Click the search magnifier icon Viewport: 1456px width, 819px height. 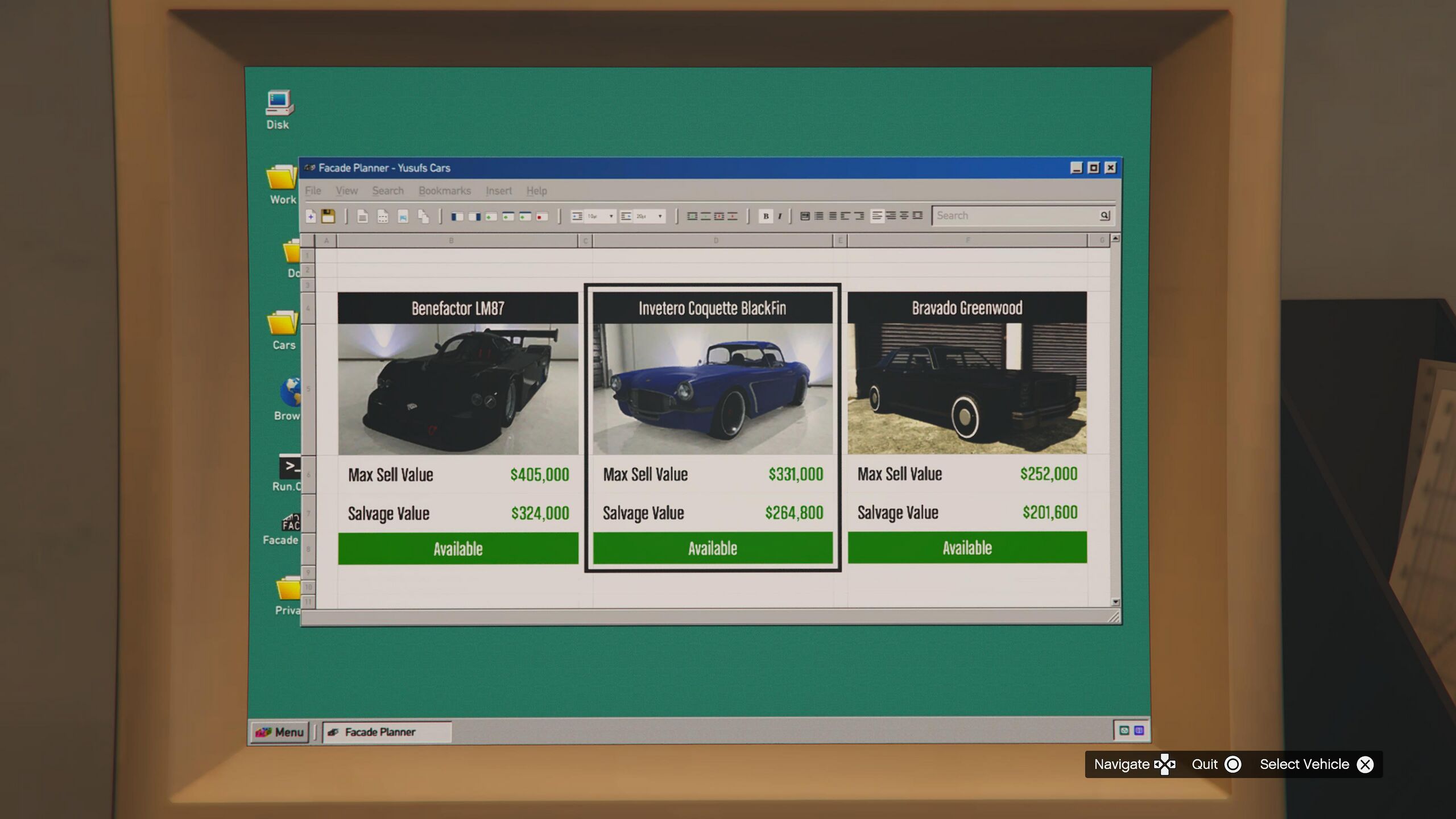[1104, 216]
